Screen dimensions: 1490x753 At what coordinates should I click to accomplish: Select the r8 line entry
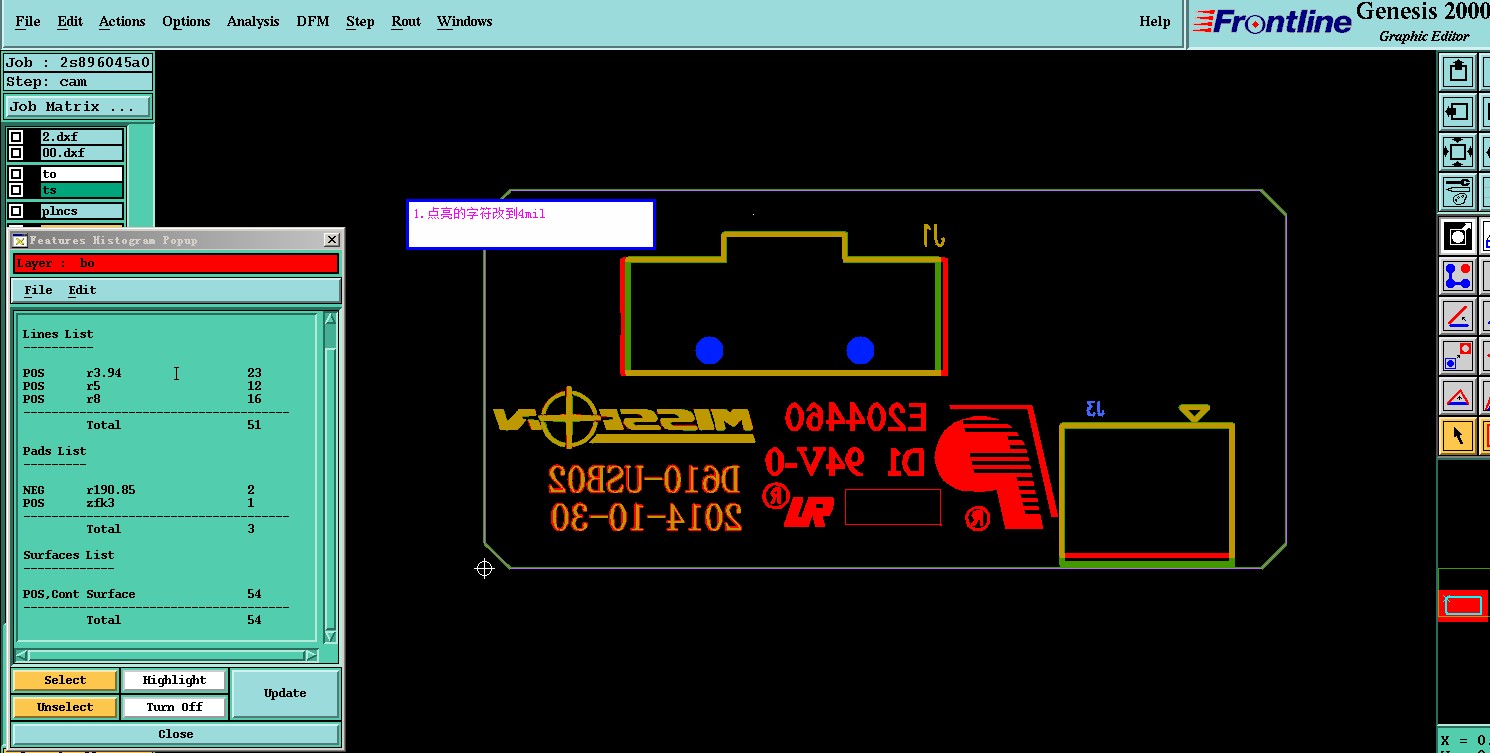pyautogui.click(x=142, y=399)
